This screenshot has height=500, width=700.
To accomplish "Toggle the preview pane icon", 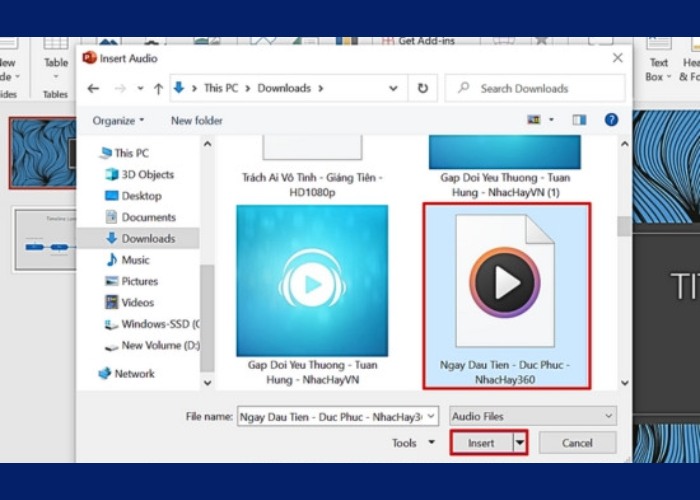I will coord(579,120).
